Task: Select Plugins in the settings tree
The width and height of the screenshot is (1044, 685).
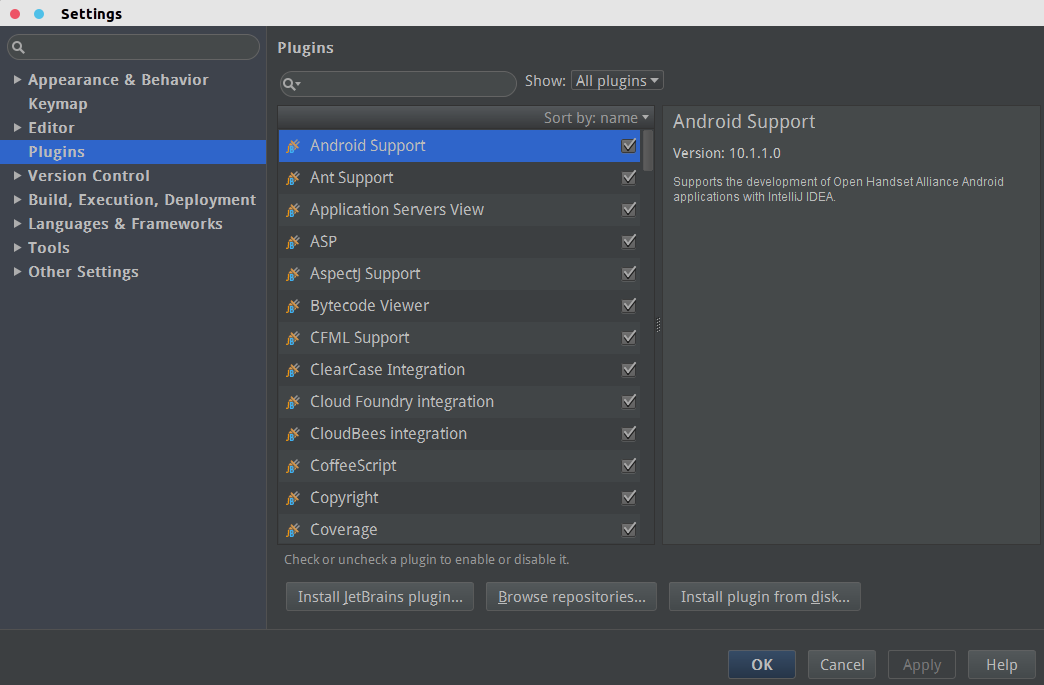Action: click(x=133, y=152)
